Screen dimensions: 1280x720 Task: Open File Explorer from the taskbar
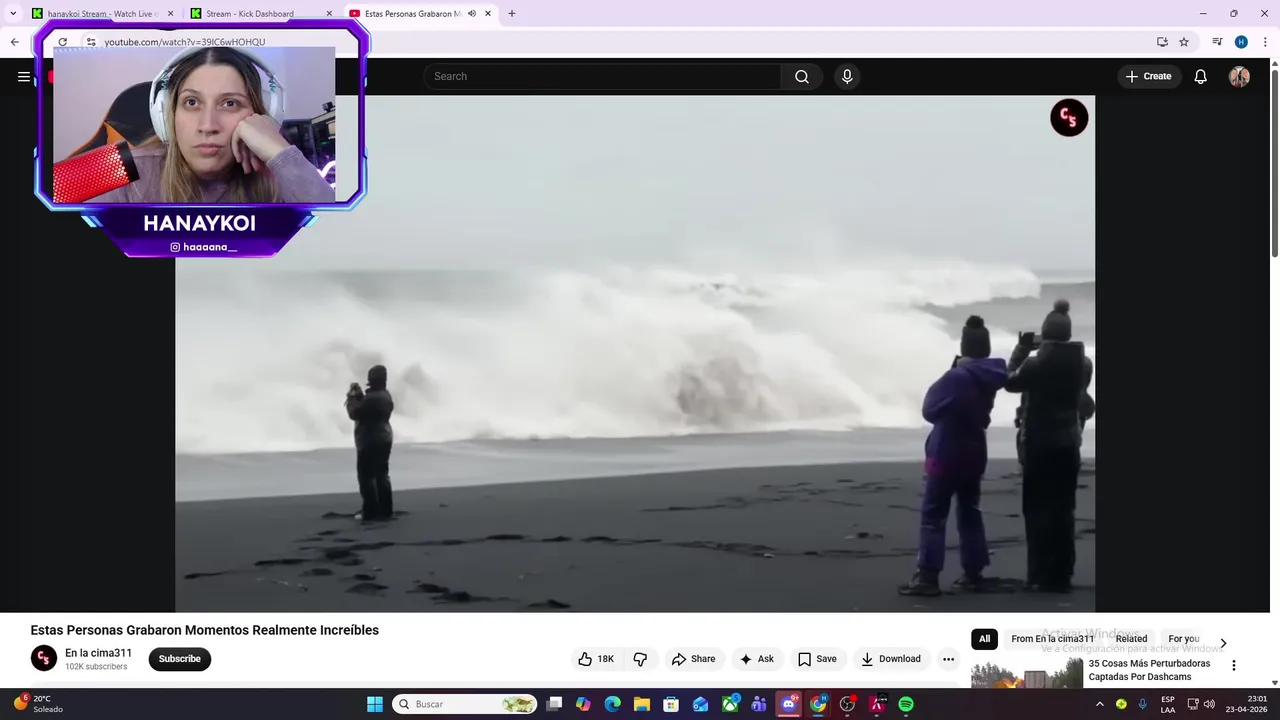[642, 704]
